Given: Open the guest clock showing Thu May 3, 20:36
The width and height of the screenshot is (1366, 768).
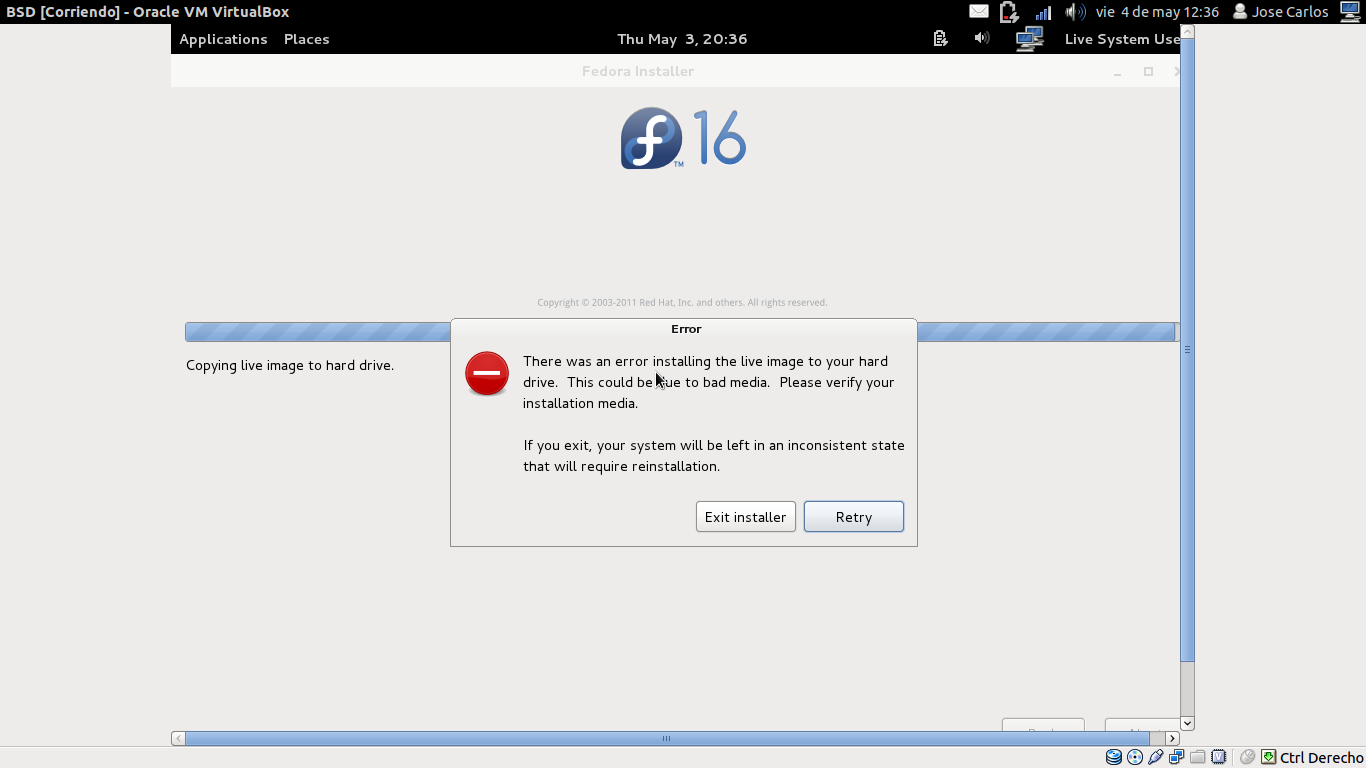Looking at the screenshot, I should click(682, 39).
